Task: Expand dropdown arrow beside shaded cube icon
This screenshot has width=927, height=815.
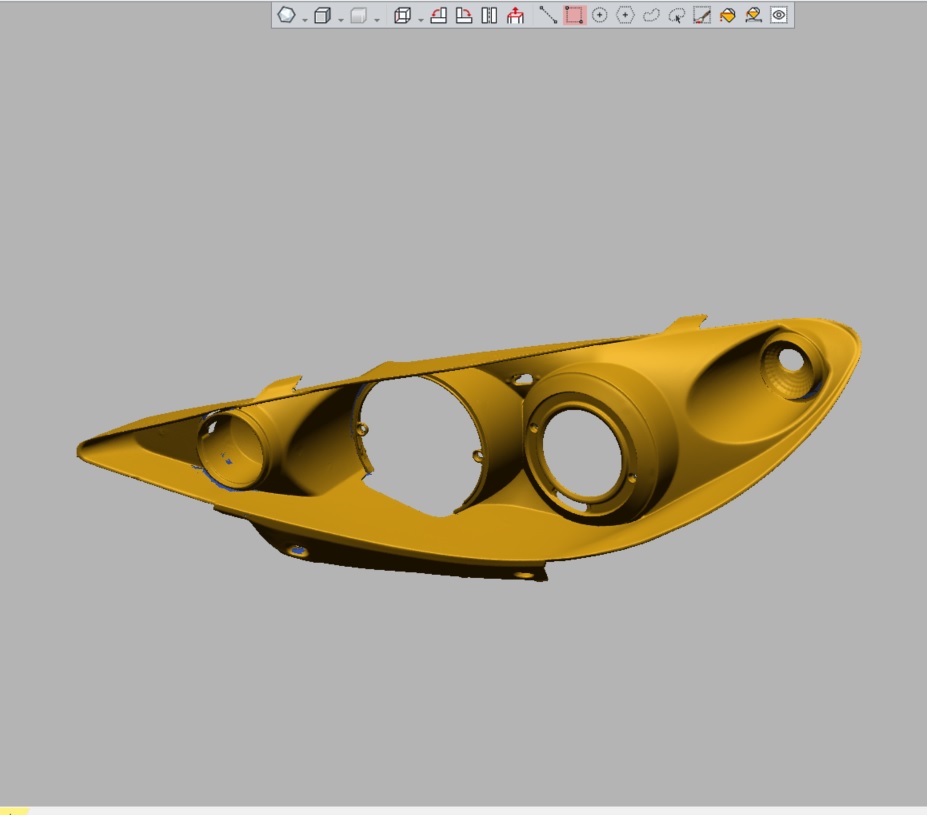Action: [341, 20]
